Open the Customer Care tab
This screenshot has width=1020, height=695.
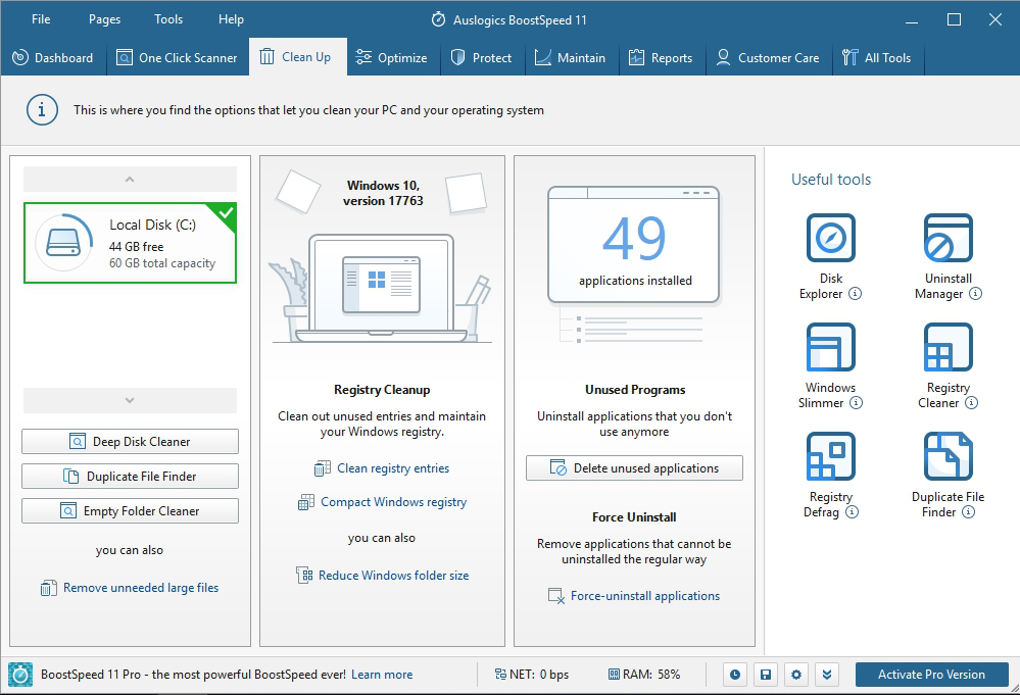tap(768, 58)
